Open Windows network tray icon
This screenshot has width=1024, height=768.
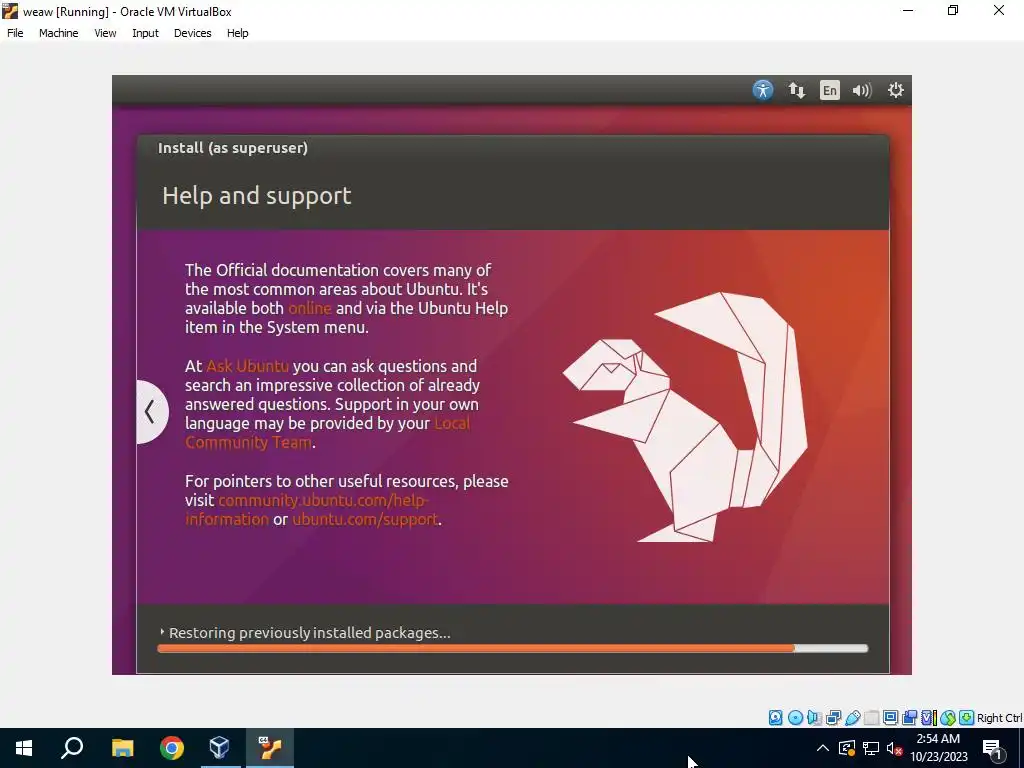[x=871, y=748]
